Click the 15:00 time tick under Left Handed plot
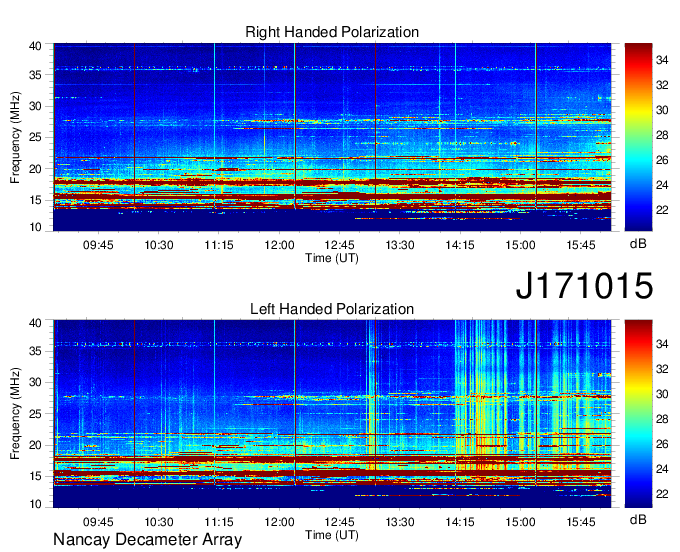The height and width of the screenshot is (552, 680). click(520, 521)
